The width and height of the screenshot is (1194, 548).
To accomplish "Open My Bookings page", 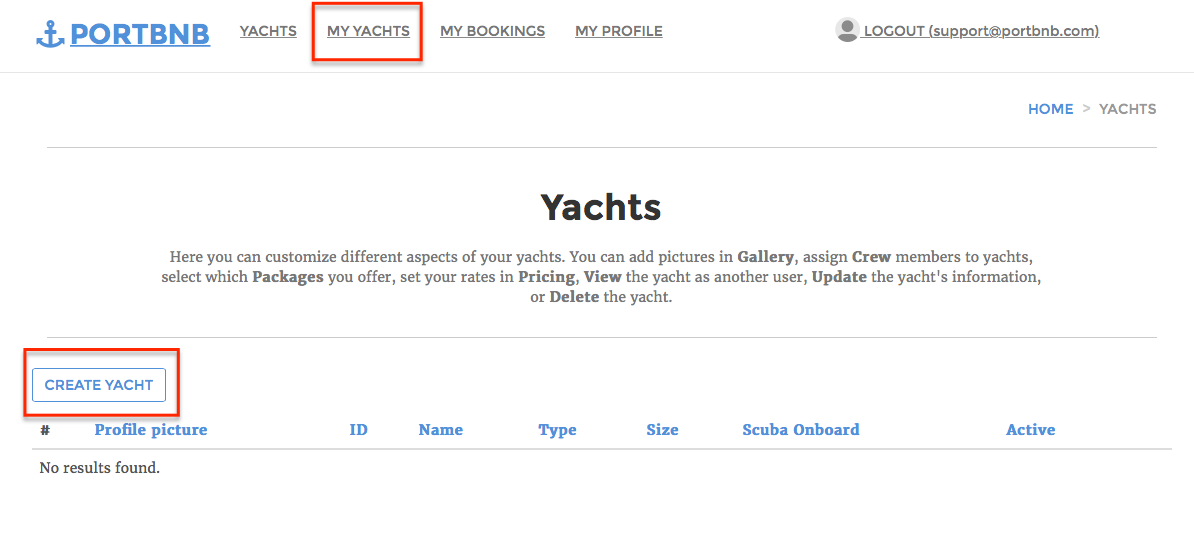I will click(492, 31).
